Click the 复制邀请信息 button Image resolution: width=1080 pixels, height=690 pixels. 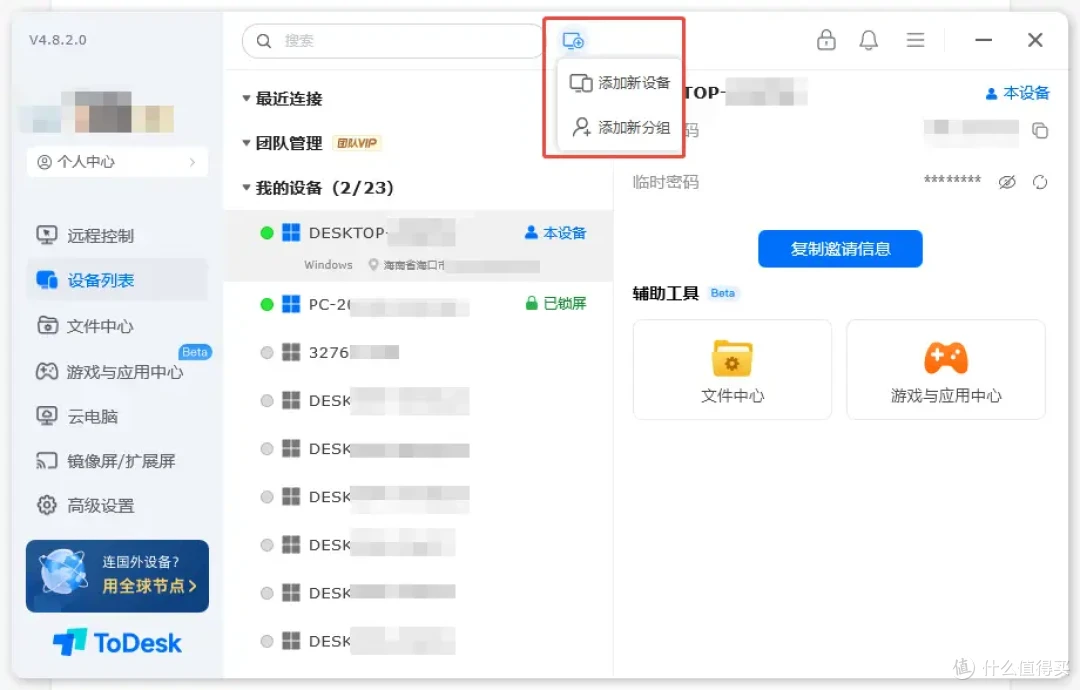tap(840, 249)
